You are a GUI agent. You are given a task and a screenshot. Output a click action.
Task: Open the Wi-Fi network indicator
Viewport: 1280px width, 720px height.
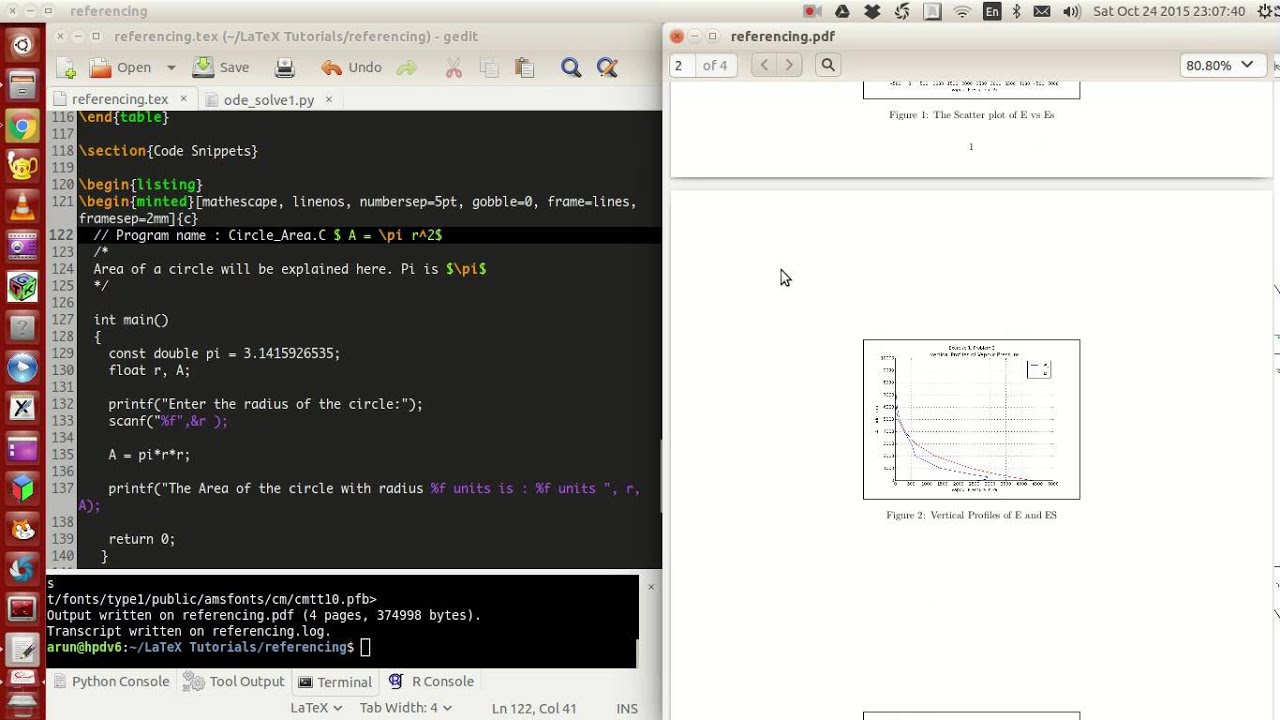point(962,11)
